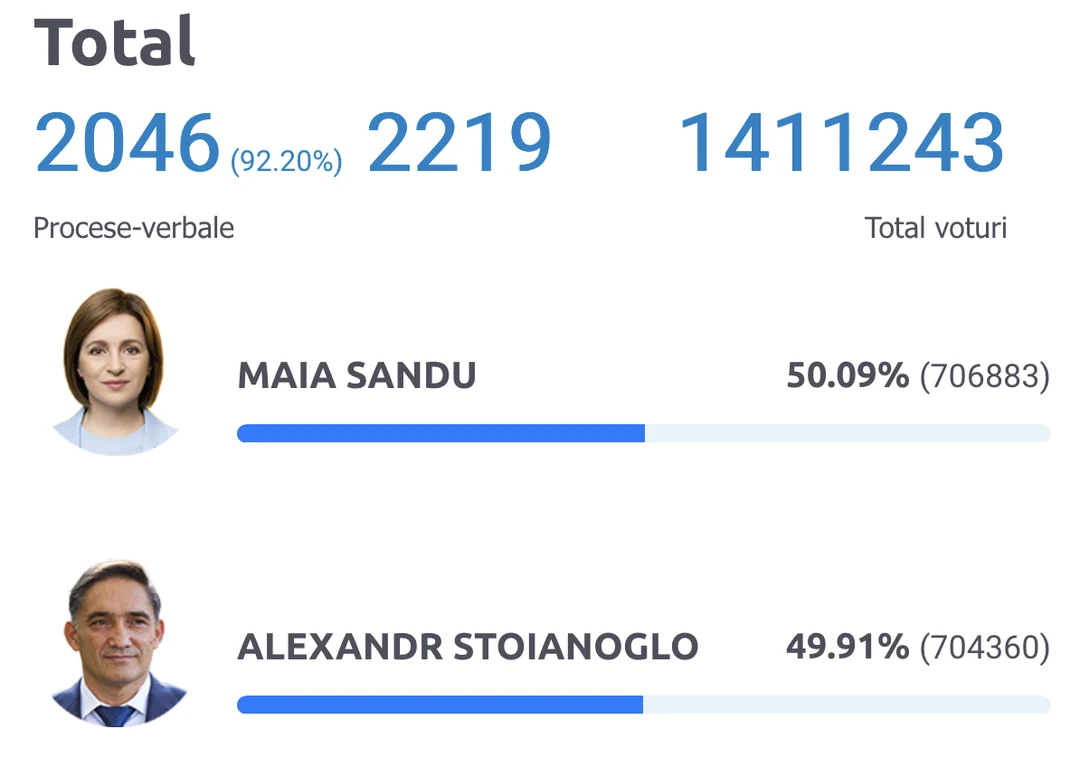Click the Total heading
Screen dimensions: 1080x767
[115, 43]
